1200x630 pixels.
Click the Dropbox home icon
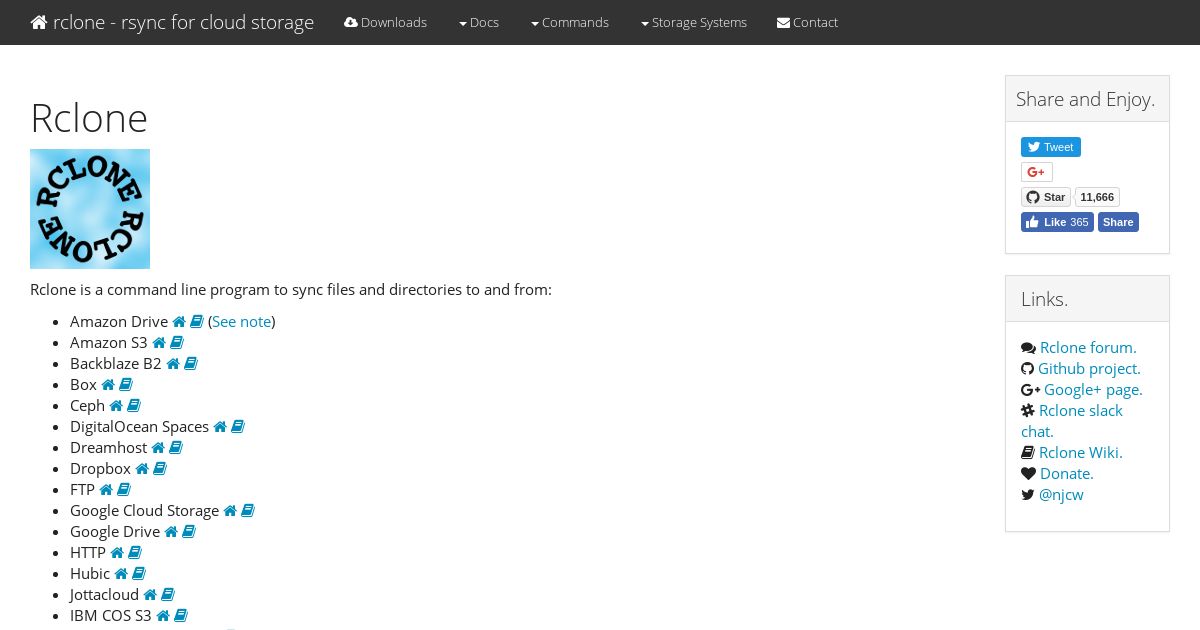coord(142,469)
